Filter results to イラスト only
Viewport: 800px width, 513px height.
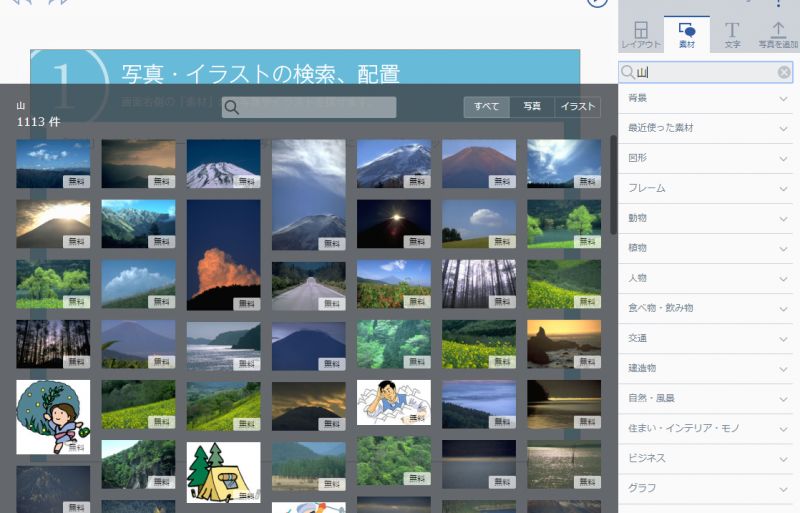pyautogui.click(x=578, y=107)
